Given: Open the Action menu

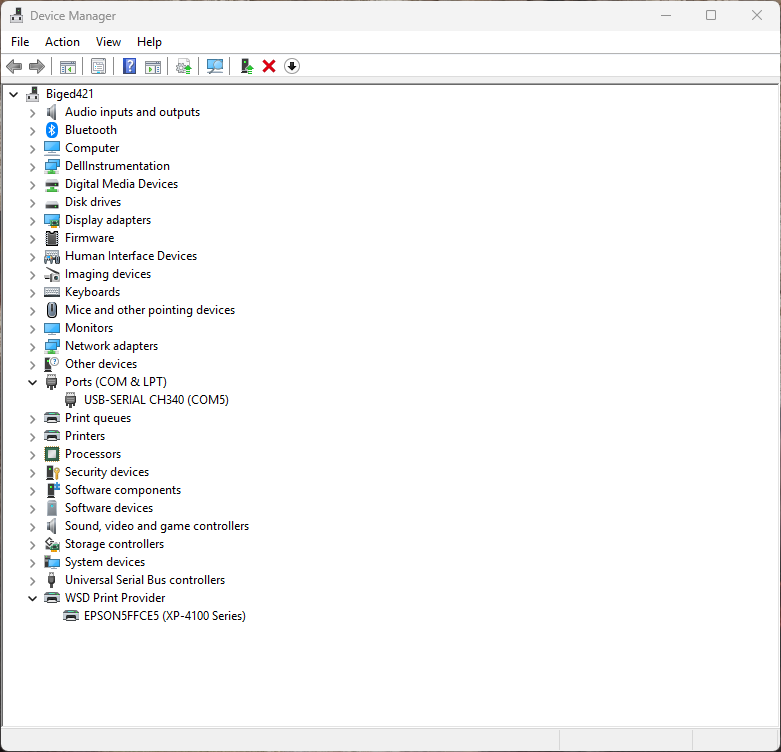Looking at the screenshot, I should [x=62, y=42].
